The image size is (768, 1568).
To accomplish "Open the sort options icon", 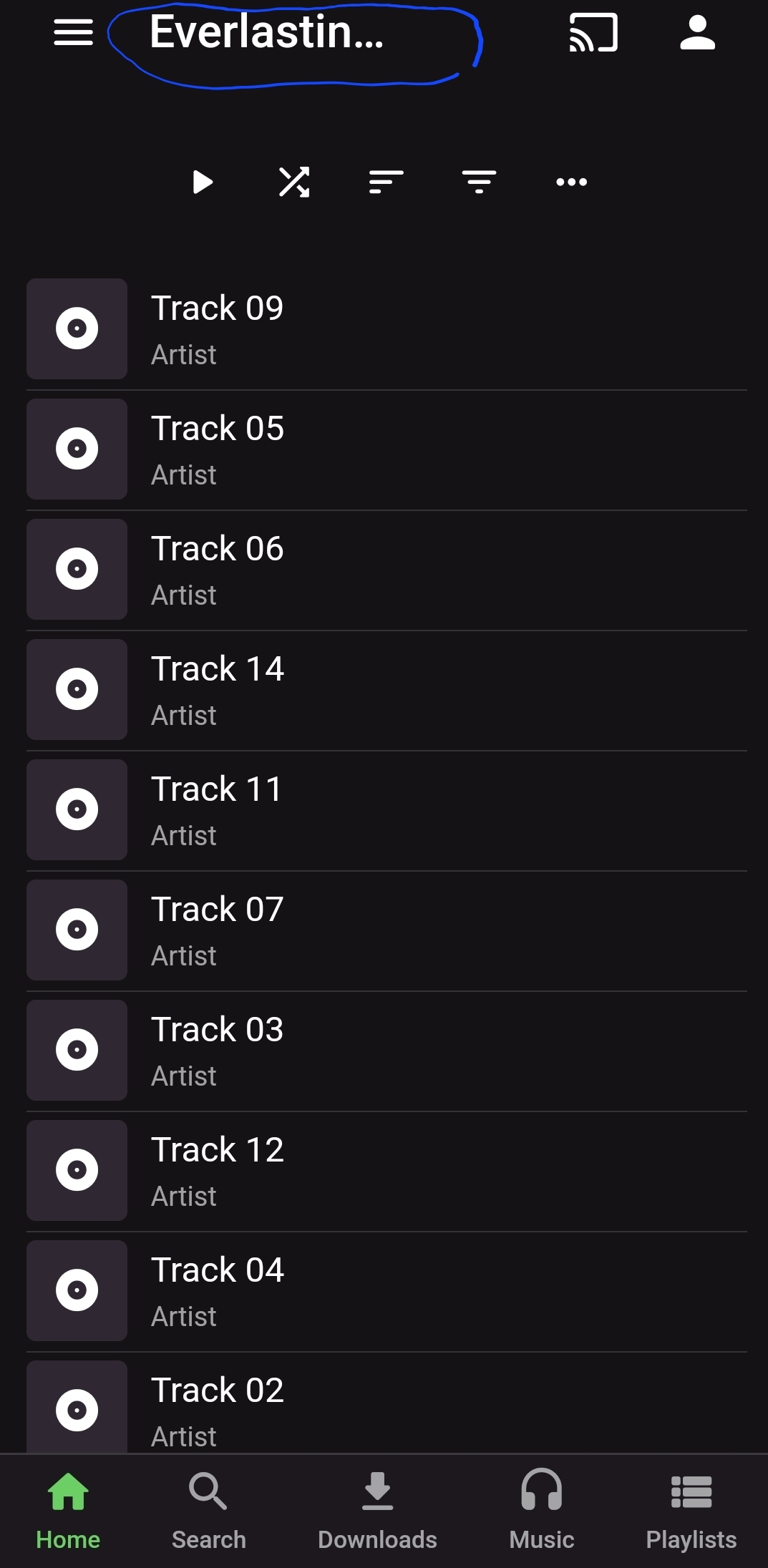I will 387,182.
